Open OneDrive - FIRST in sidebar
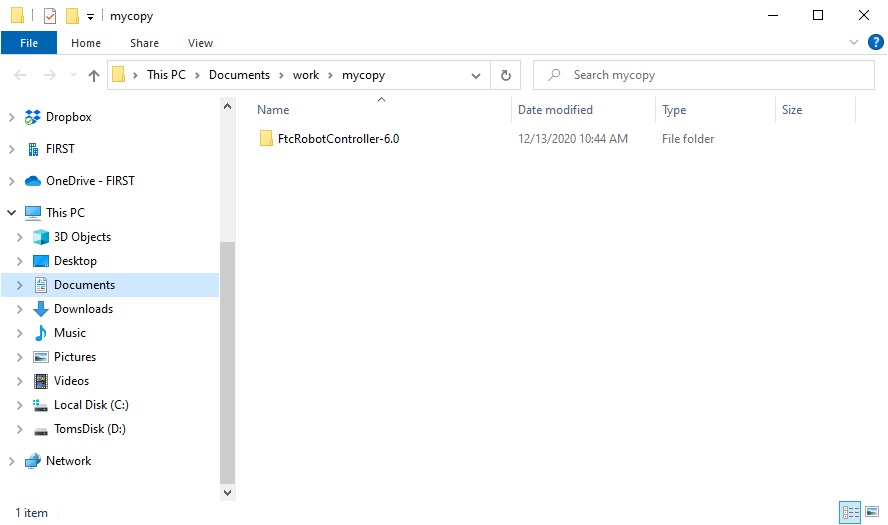 [89, 181]
